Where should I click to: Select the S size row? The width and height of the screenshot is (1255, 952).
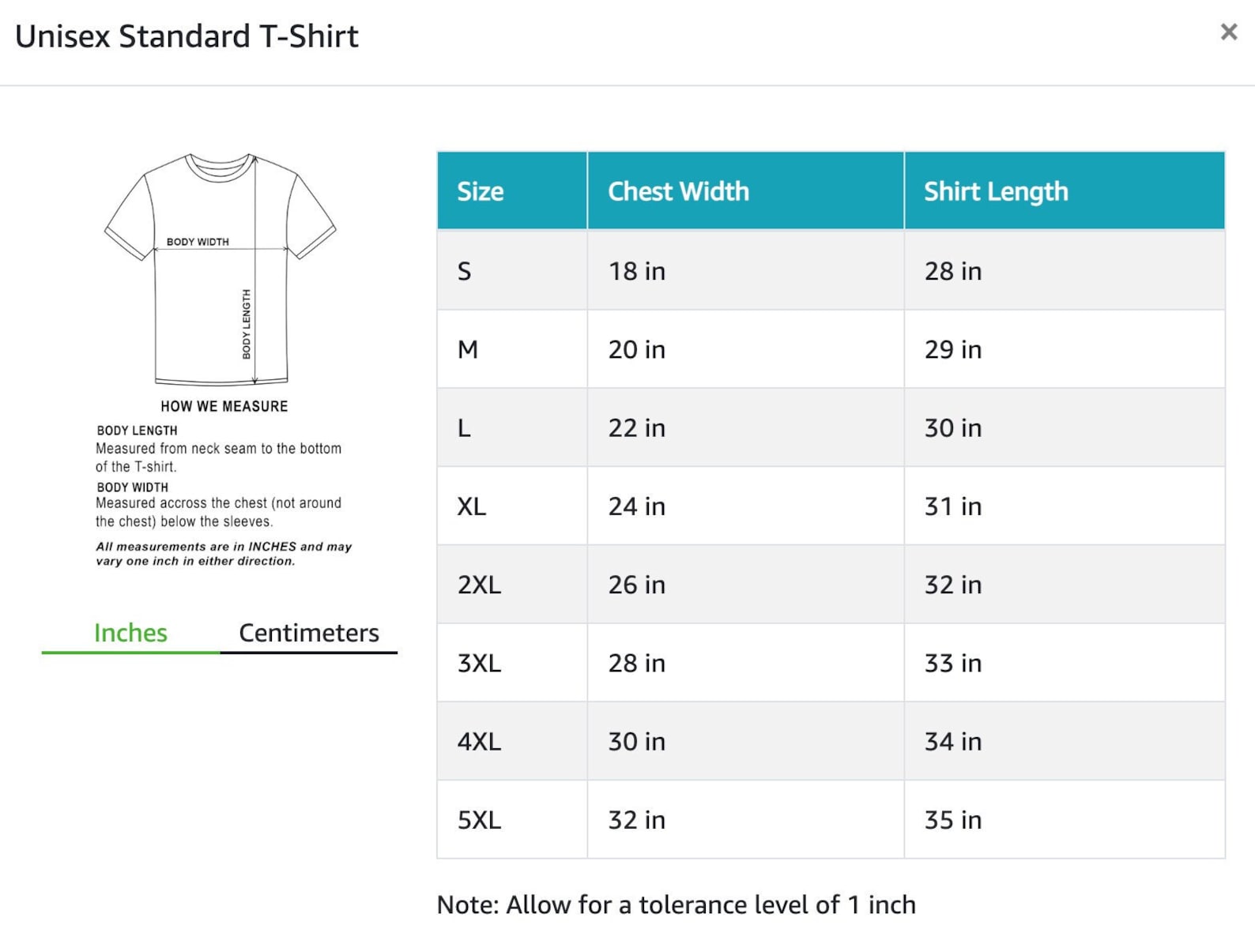[831, 270]
